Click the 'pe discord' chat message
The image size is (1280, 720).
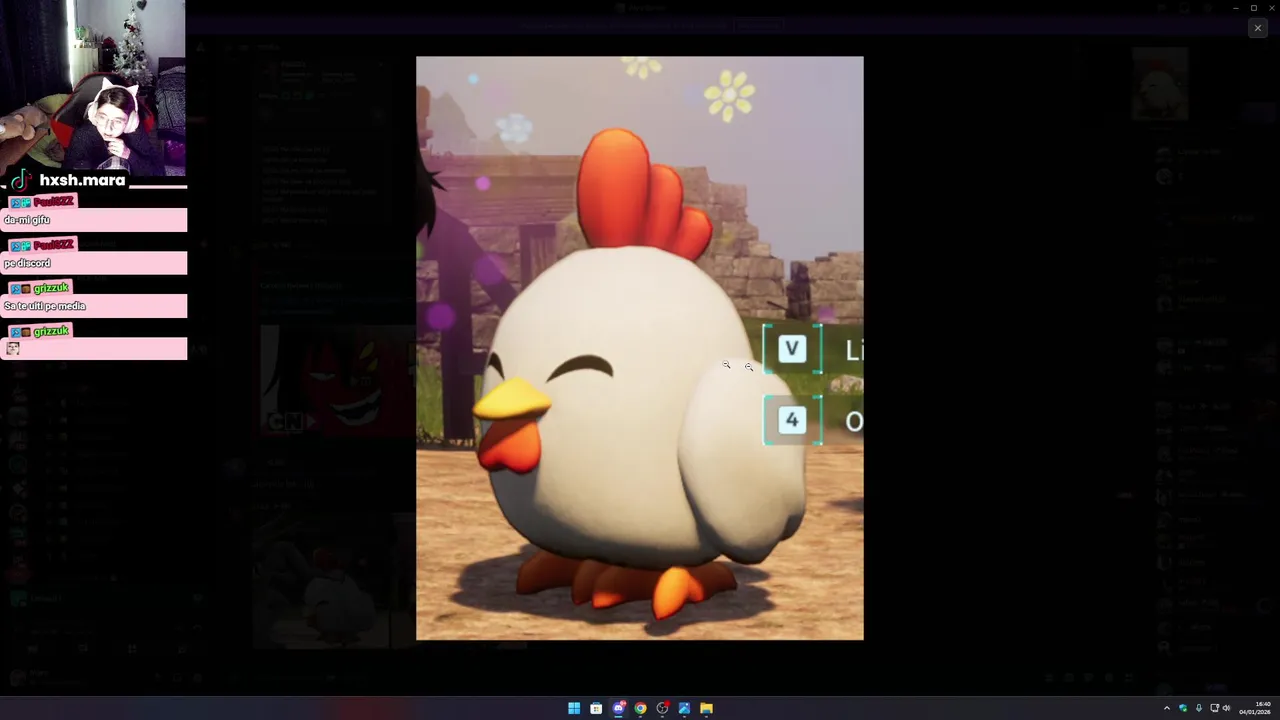coord(94,263)
